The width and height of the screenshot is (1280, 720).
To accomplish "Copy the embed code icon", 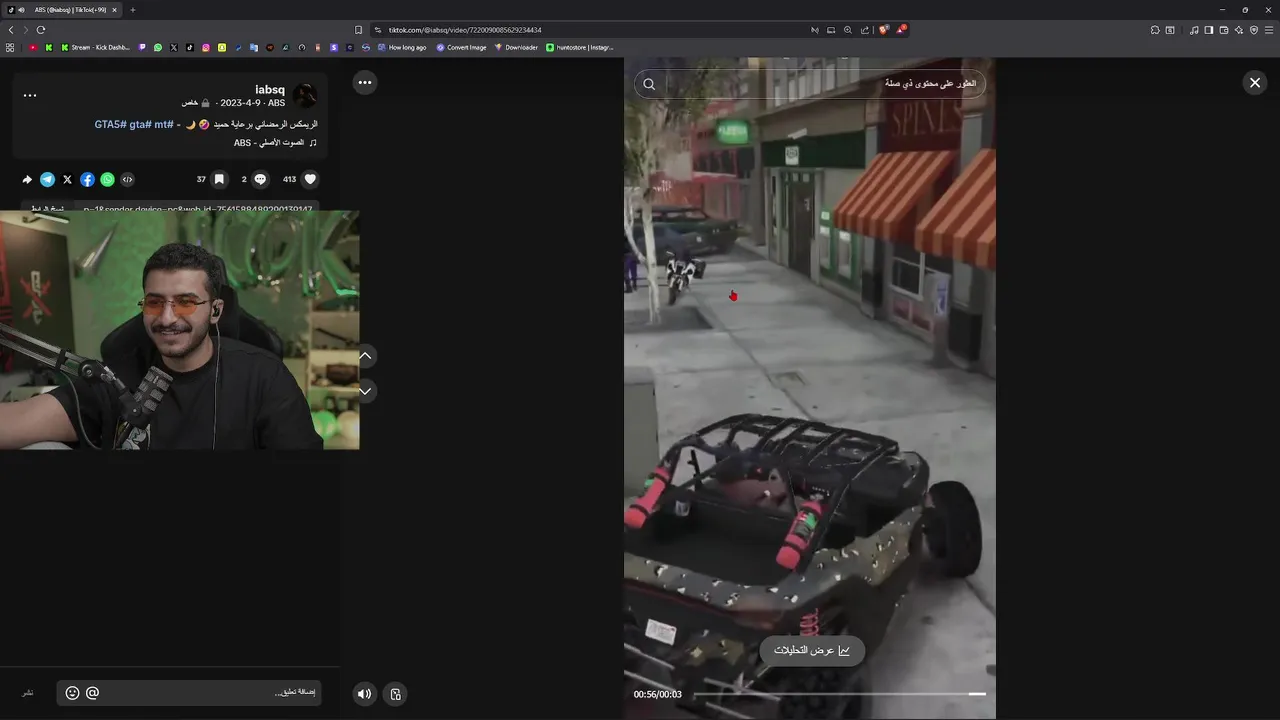I will coord(127,179).
